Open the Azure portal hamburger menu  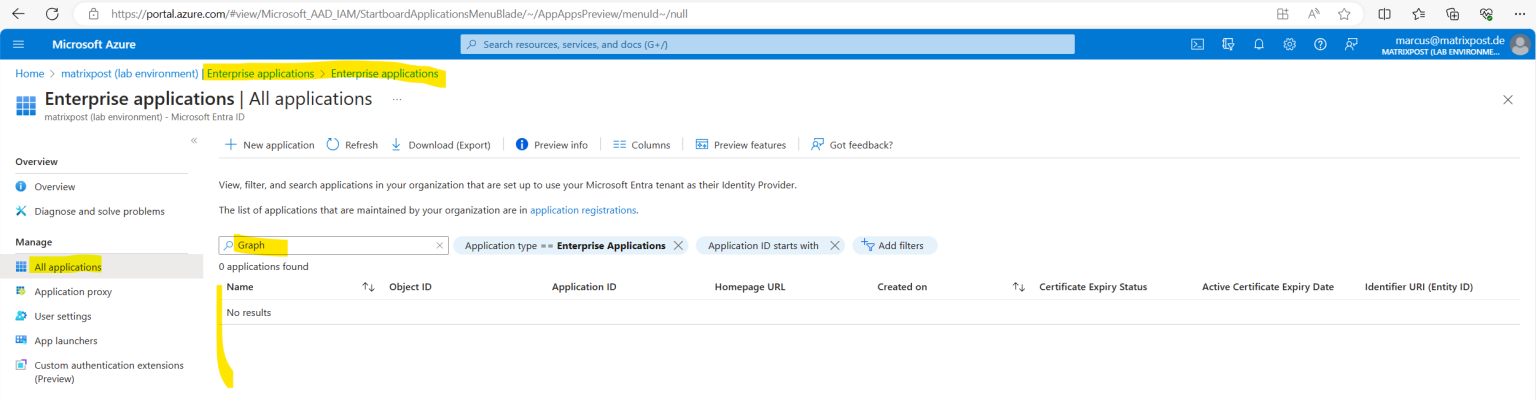coord(18,44)
